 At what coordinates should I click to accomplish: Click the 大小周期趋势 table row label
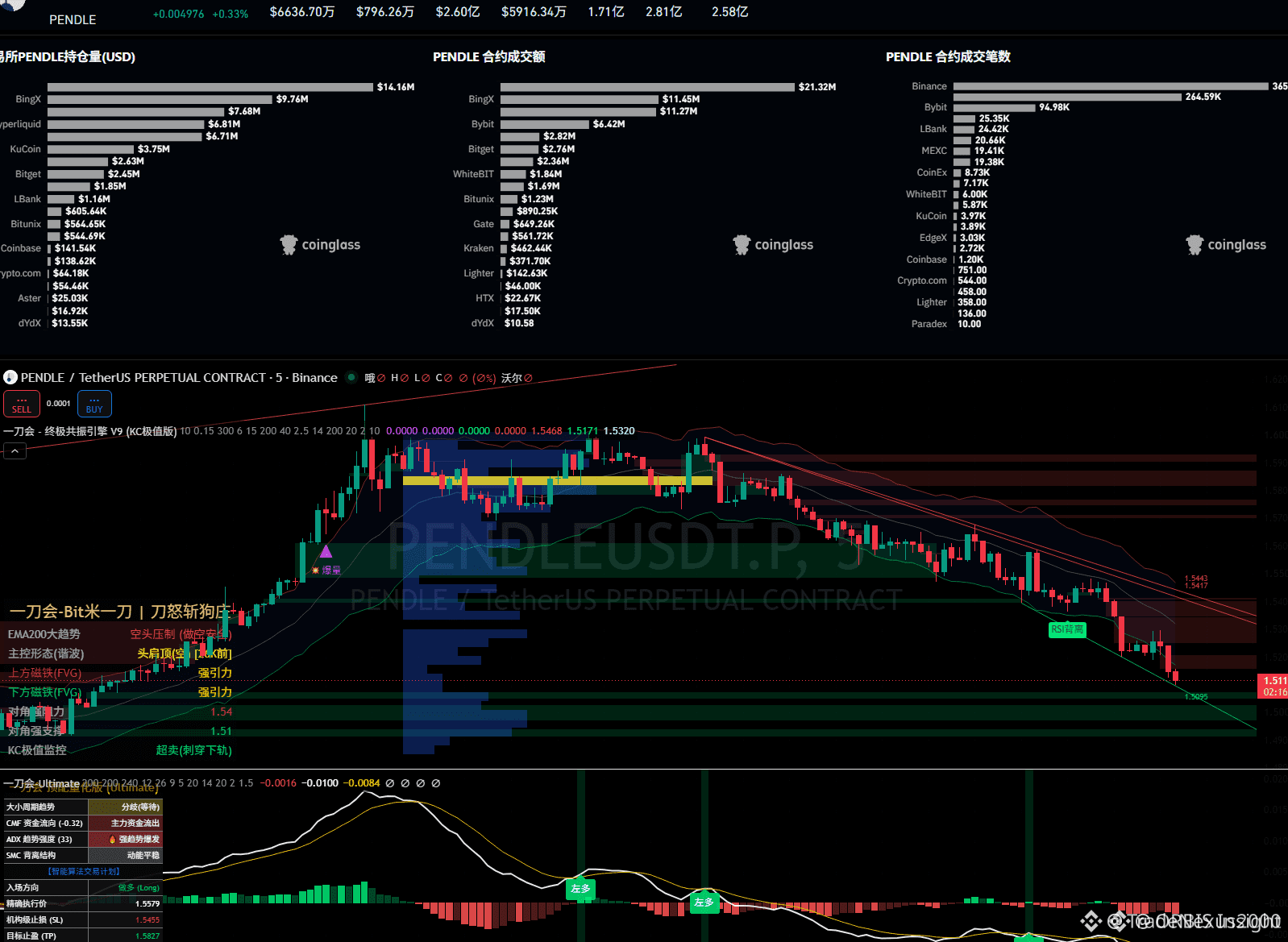tap(31, 807)
